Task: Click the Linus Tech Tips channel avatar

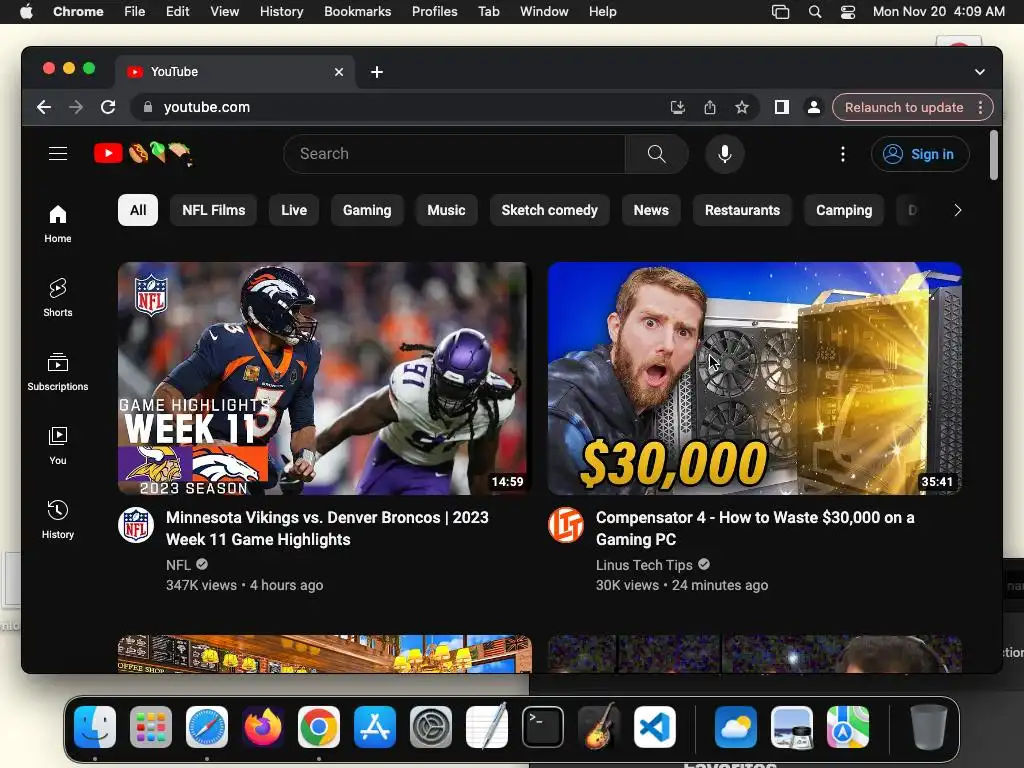Action: click(x=566, y=525)
